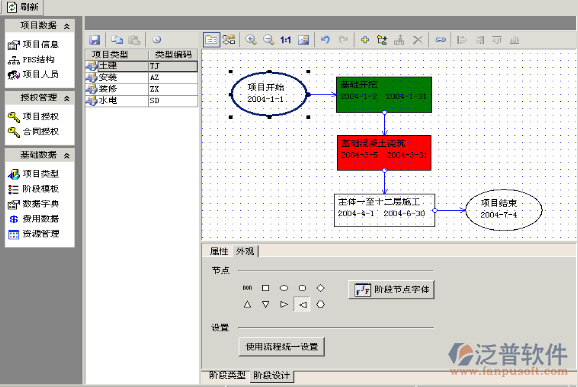This screenshot has height=387, width=578.
Task: Select the diamond node shape
Action: coord(321,287)
